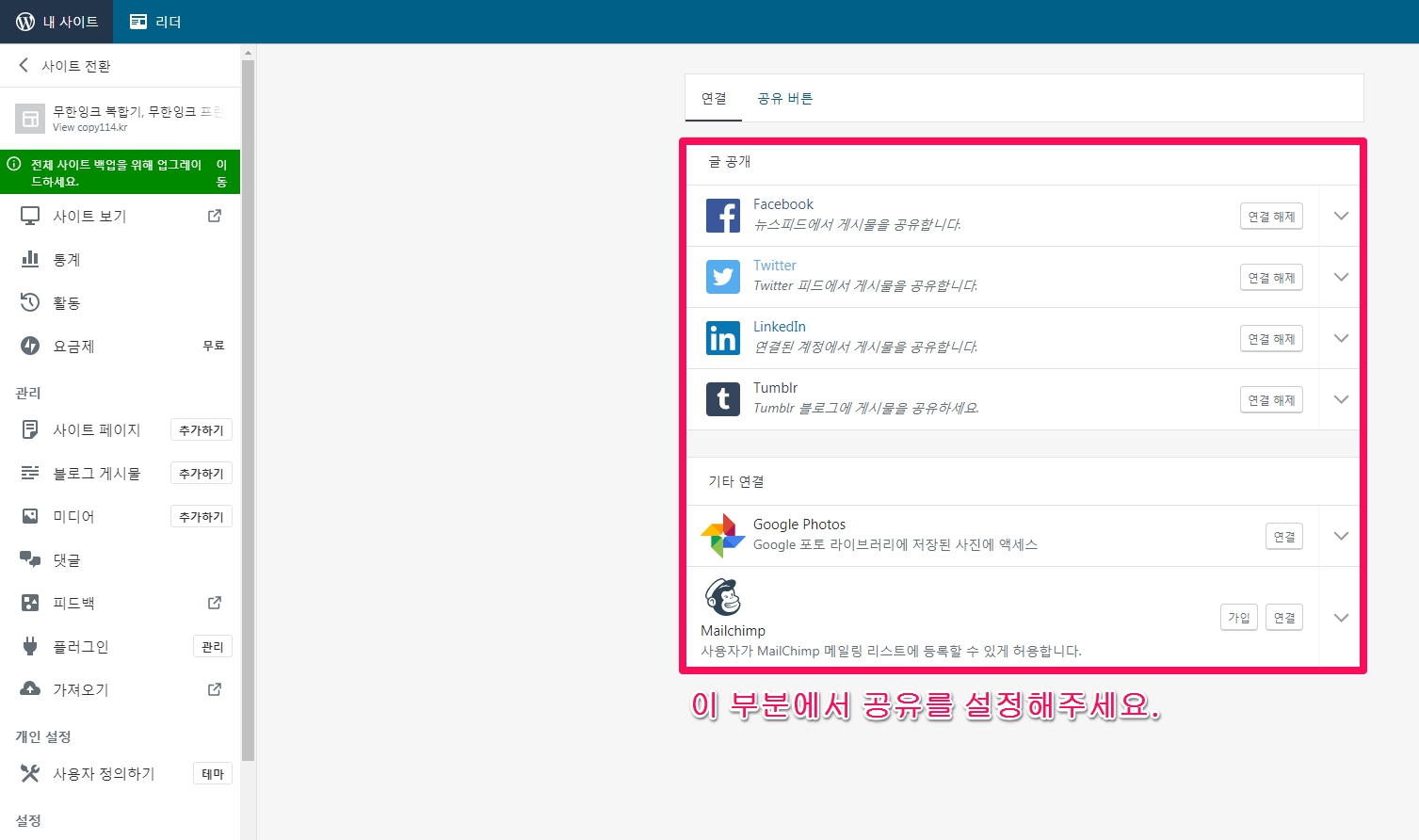Expand the Mailchimp details chevron
The height and width of the screenshot is (840, 1419).
click(x=1341, y=618)
